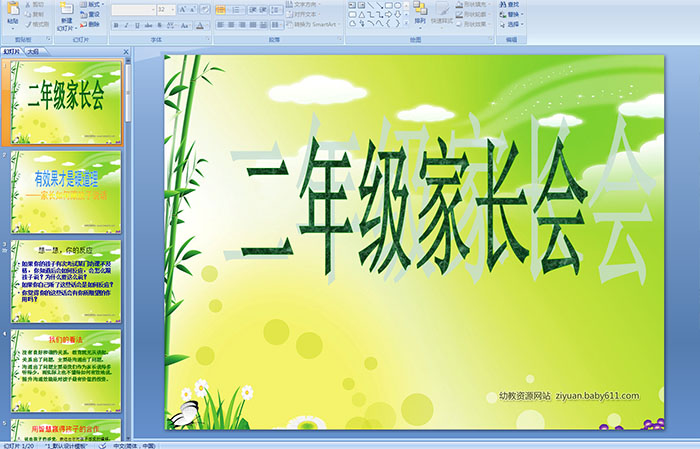Image resolution: width=700 pixels, height=449 pixels.
Task: Select the straight Line shape
Action: pos(371,5)
